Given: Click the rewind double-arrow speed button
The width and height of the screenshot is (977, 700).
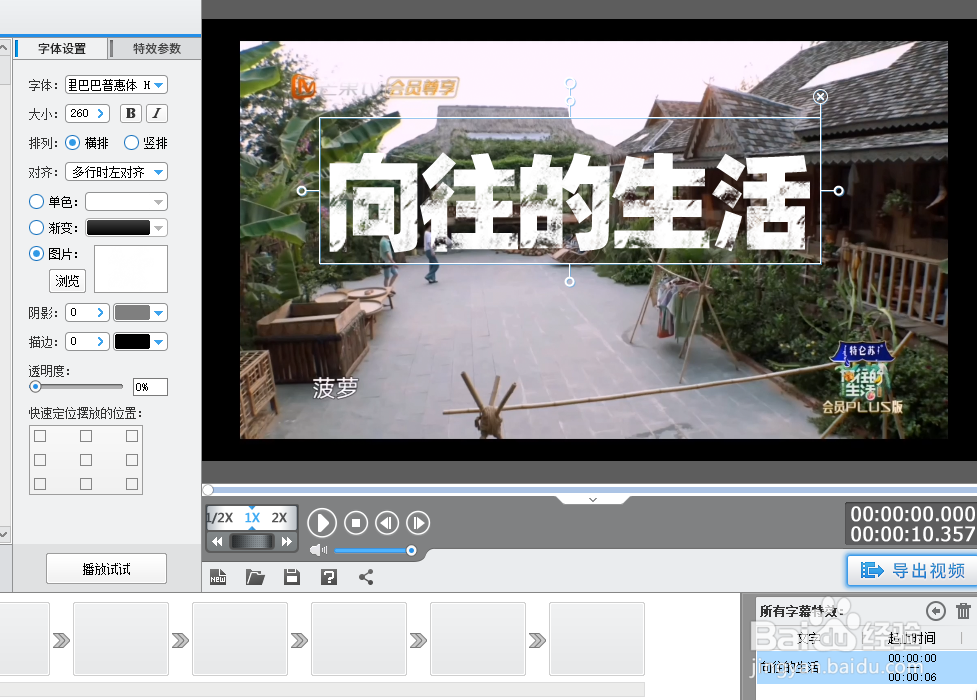Looking at the screenshot, I should 217,542.
